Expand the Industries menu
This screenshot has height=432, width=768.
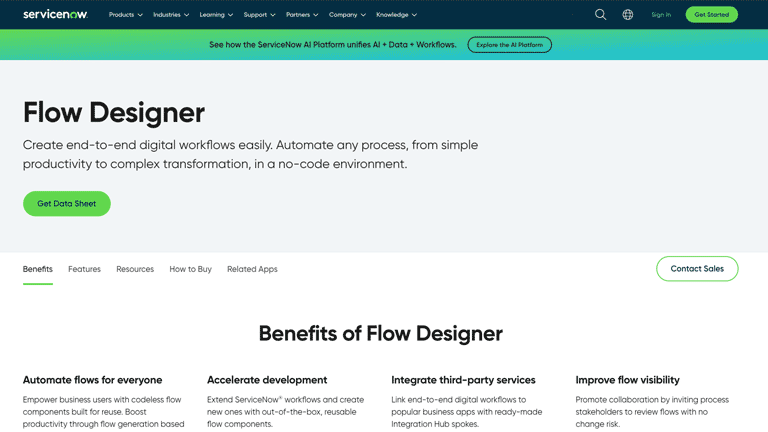tap(171, 15)
